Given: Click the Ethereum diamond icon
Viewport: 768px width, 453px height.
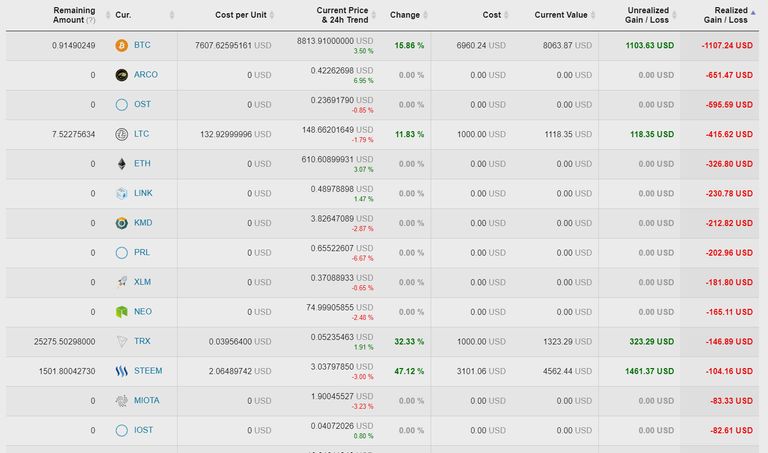Looking at the screenshot, I should (x=121, y=164).
